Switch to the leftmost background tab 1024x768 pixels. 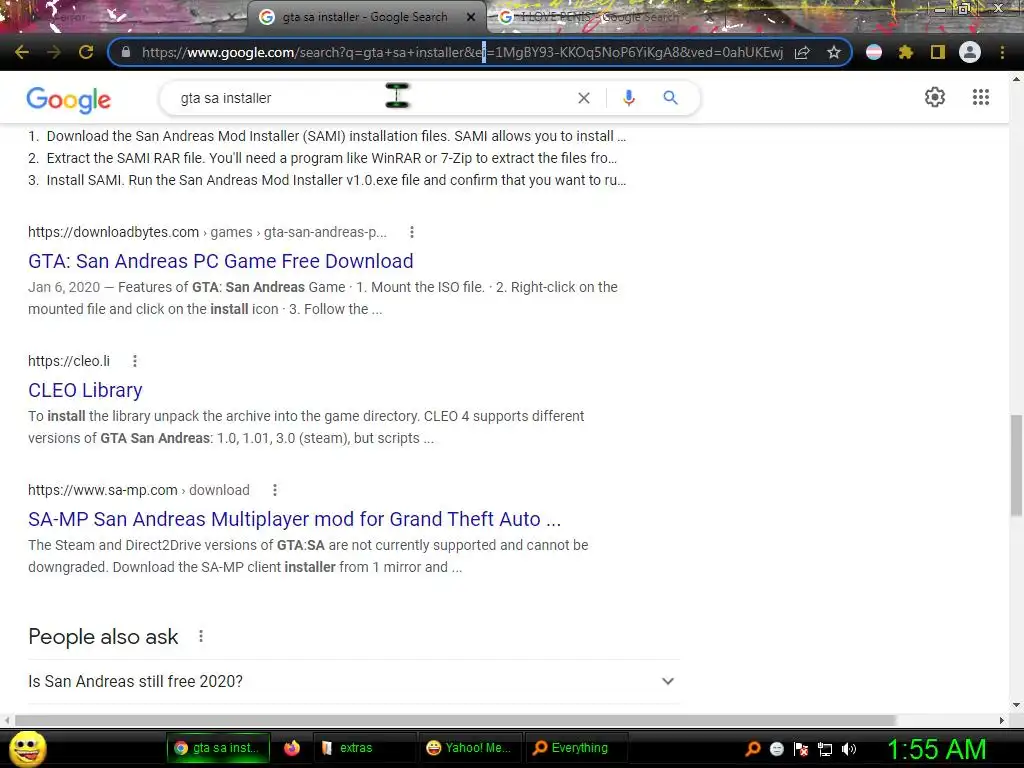124,18
